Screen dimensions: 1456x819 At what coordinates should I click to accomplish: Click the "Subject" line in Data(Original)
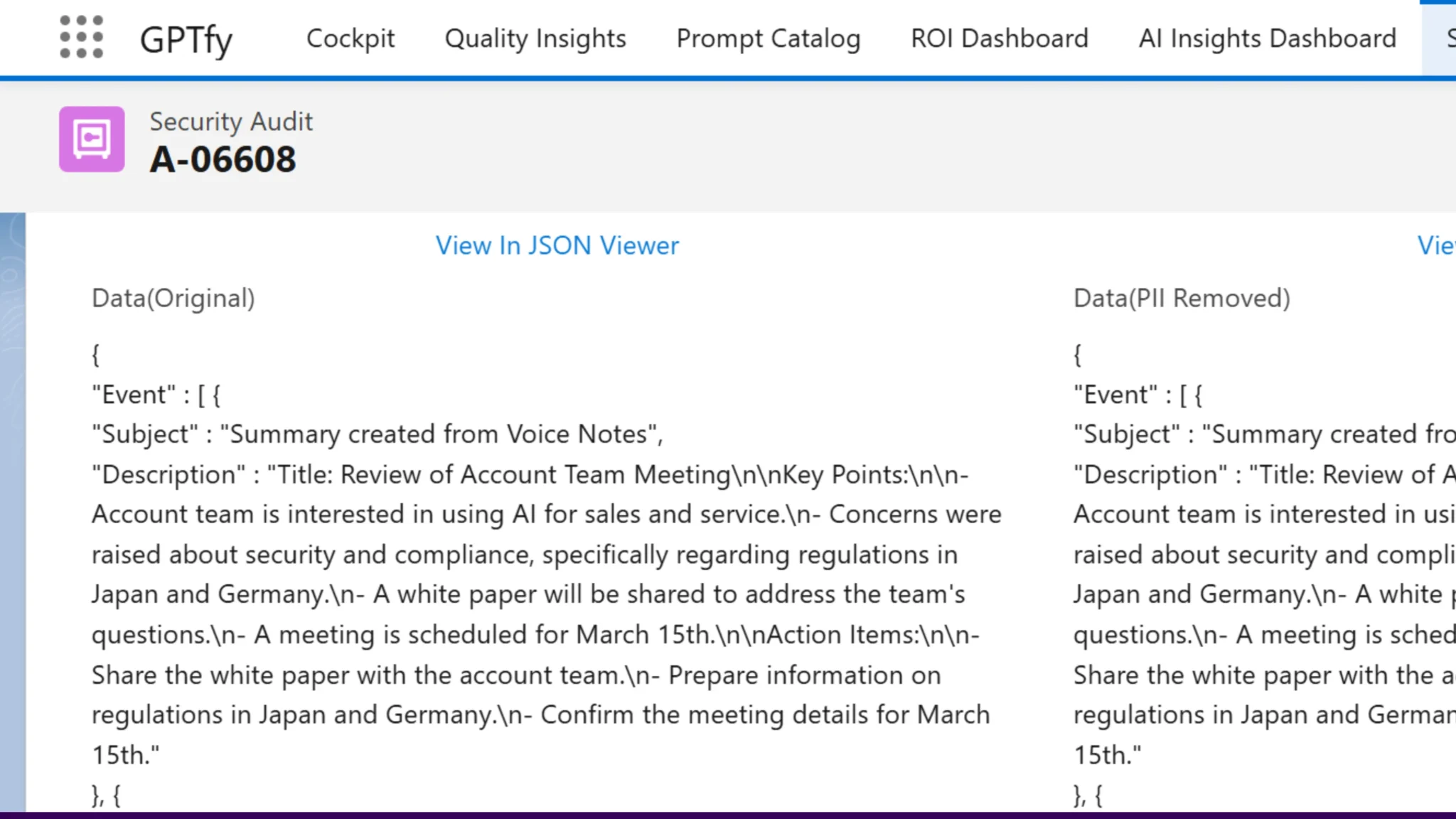click(x=377, y=434)
